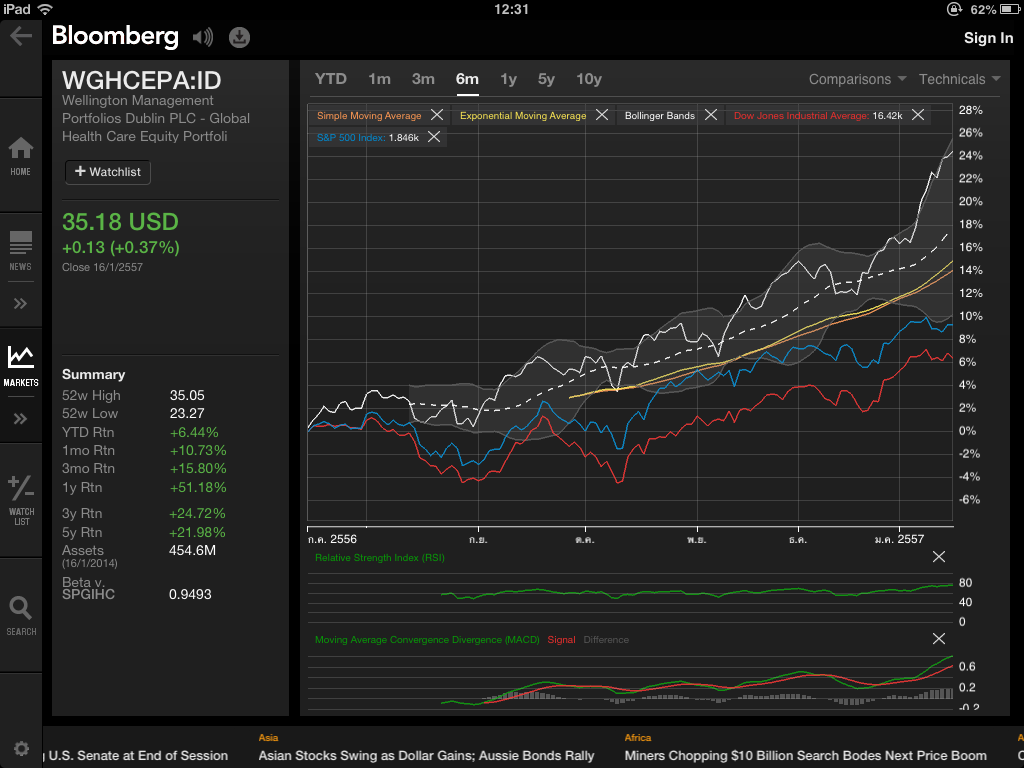Open the Watch List section
The image size is (1024, 768).
21,500
